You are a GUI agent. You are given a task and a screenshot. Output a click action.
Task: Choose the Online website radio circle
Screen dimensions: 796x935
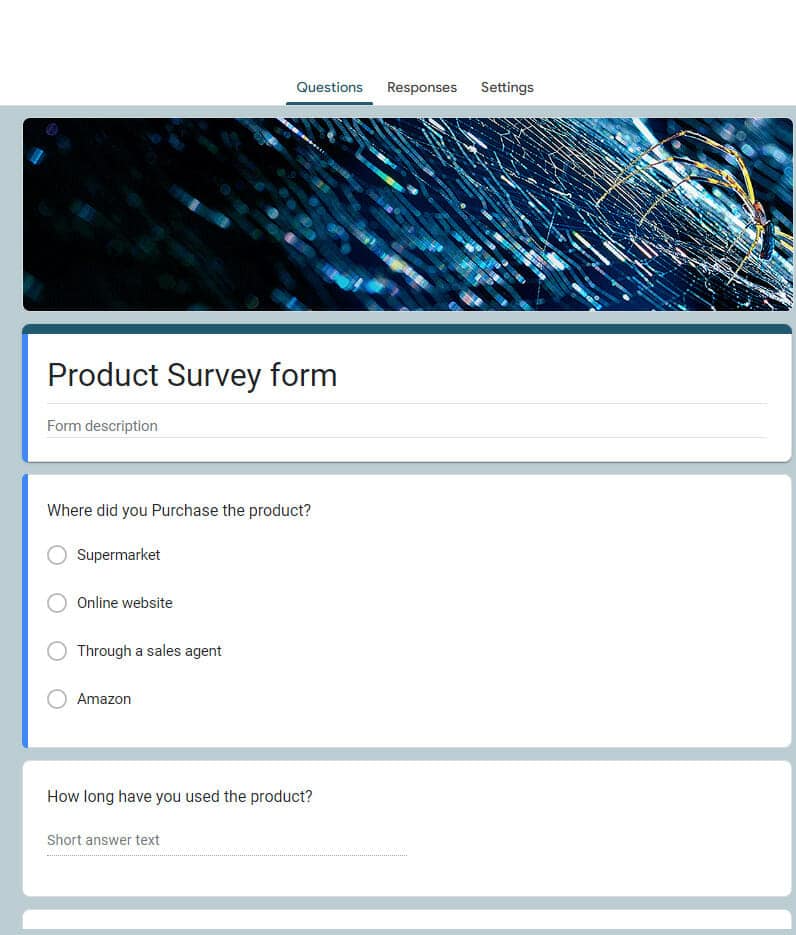[x=57, y=603]
